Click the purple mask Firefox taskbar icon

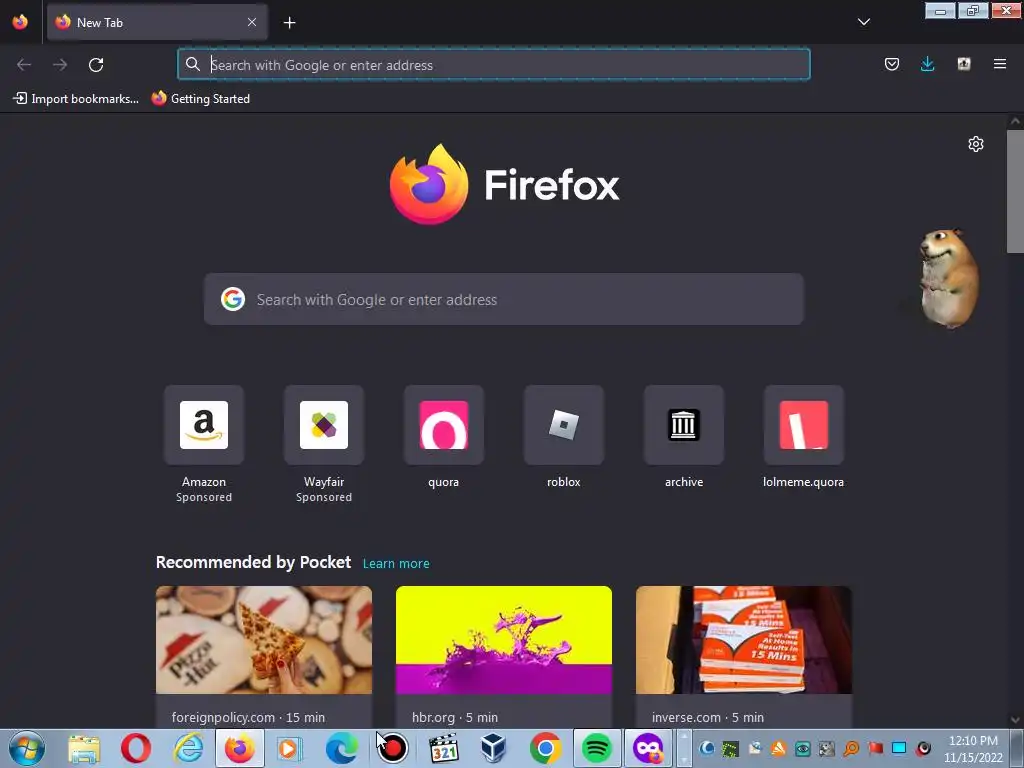pos(648,748)
